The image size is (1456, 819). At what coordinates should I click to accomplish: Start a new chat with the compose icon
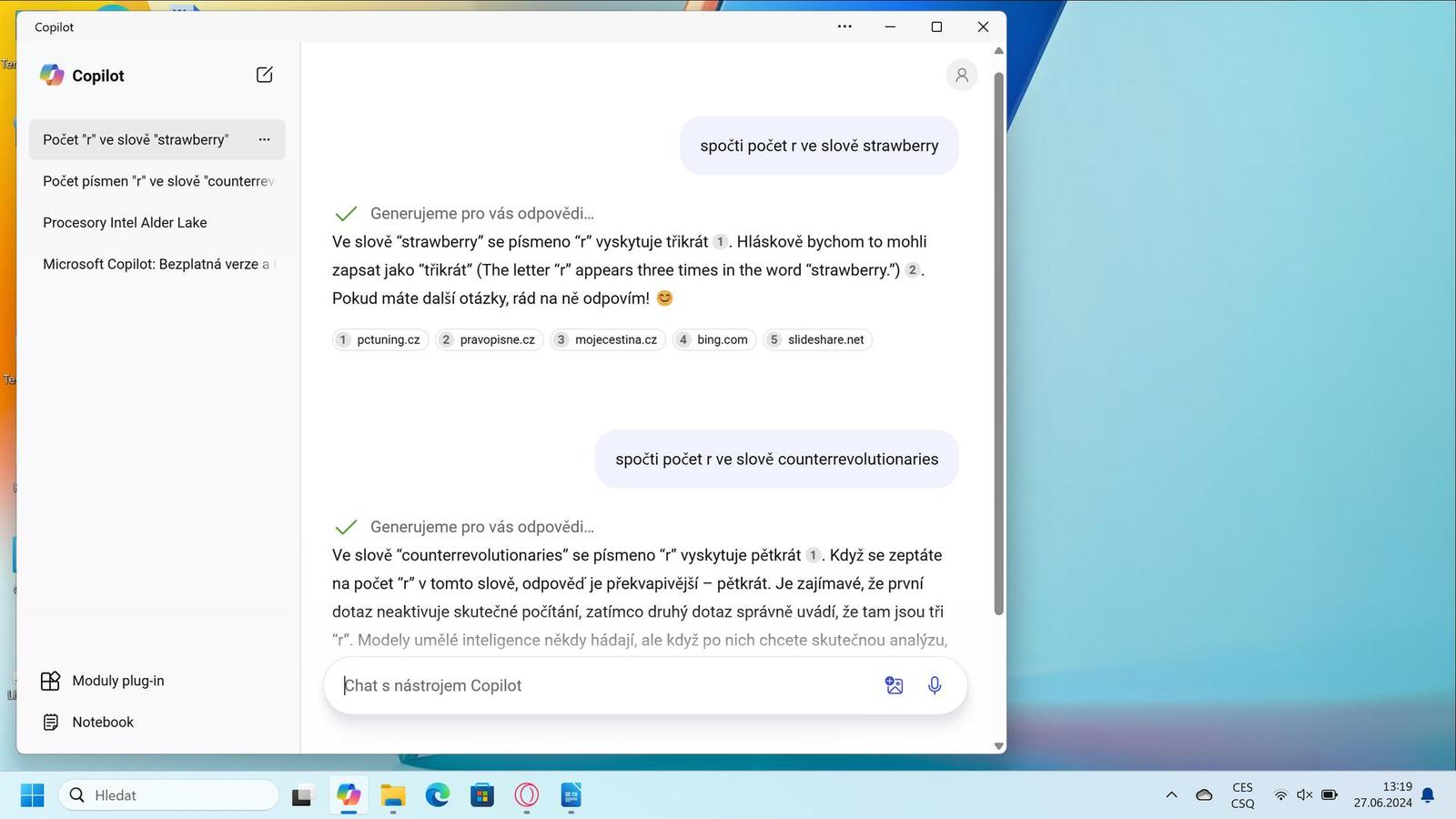pos(264,75)
